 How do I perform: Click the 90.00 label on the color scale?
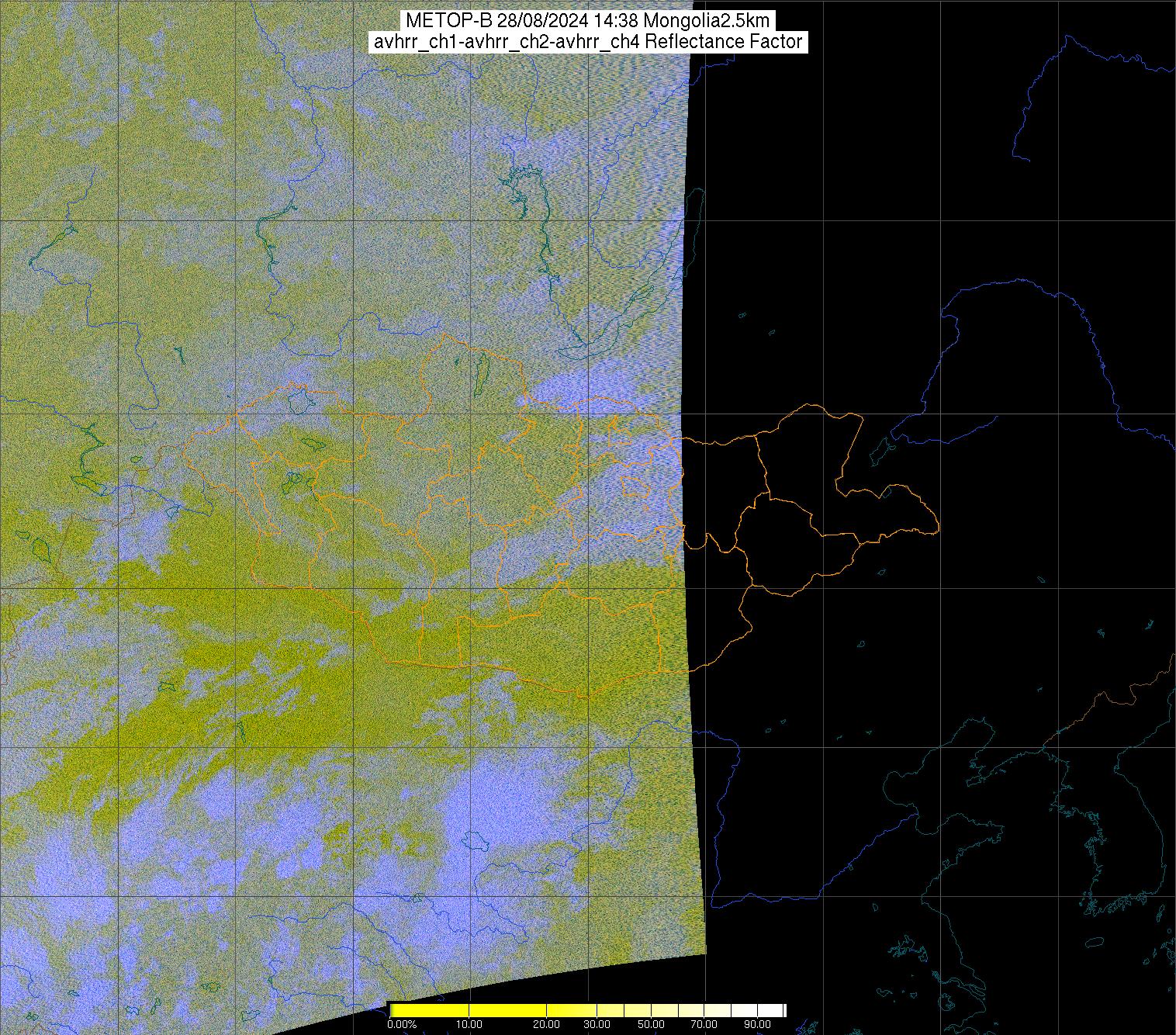(x=757, y=1024)
